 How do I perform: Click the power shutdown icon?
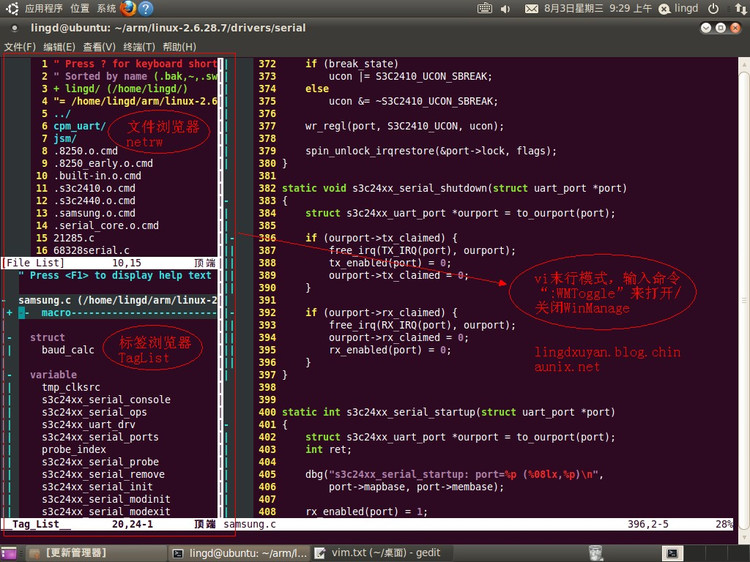[x=713, y=9]
